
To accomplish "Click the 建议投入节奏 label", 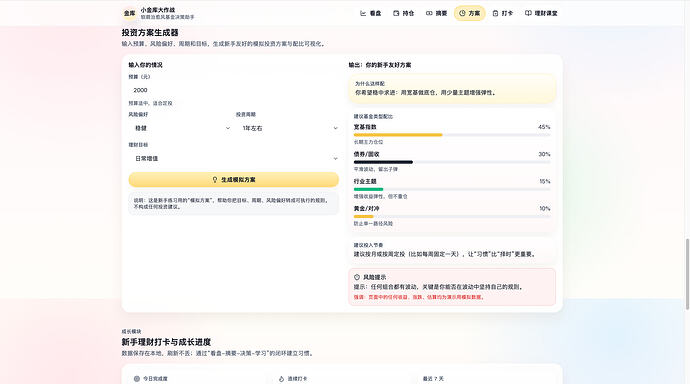I will click(368, 245).
